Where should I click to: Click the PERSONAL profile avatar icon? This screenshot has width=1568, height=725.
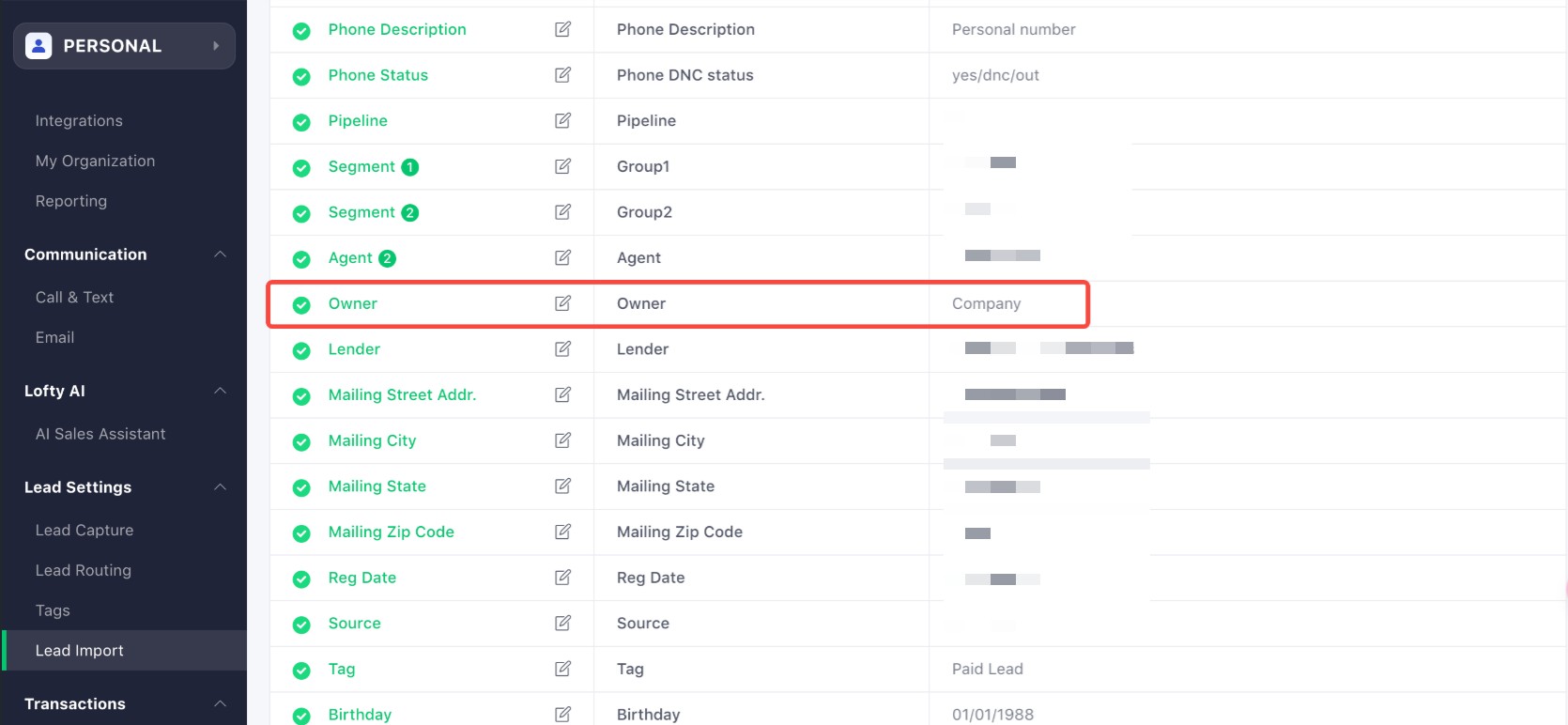[38, 46]
